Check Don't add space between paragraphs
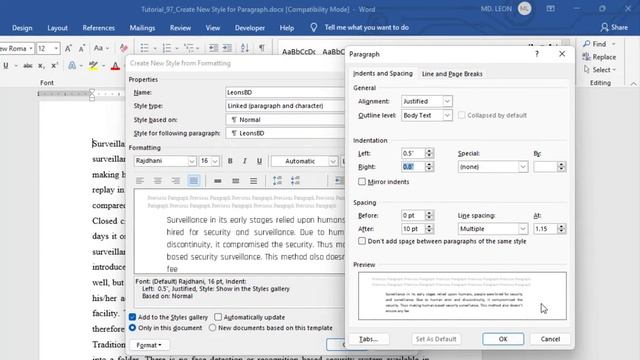This screenshot has height=360, width=640. (362, 241)
